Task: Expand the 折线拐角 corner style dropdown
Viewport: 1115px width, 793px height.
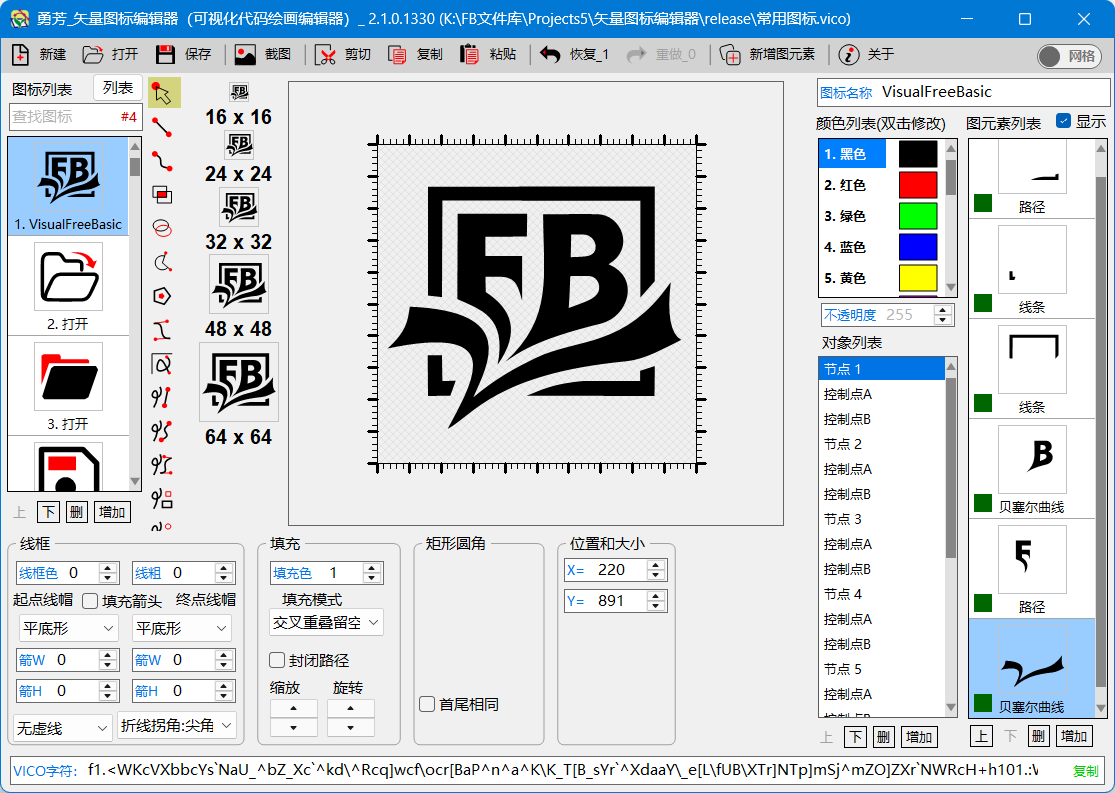Action: click(177, 725)
